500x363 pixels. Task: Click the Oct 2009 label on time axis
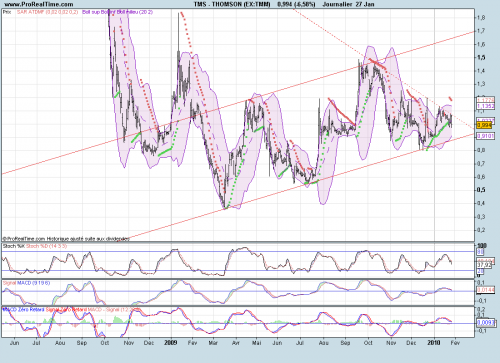point(368,343)
